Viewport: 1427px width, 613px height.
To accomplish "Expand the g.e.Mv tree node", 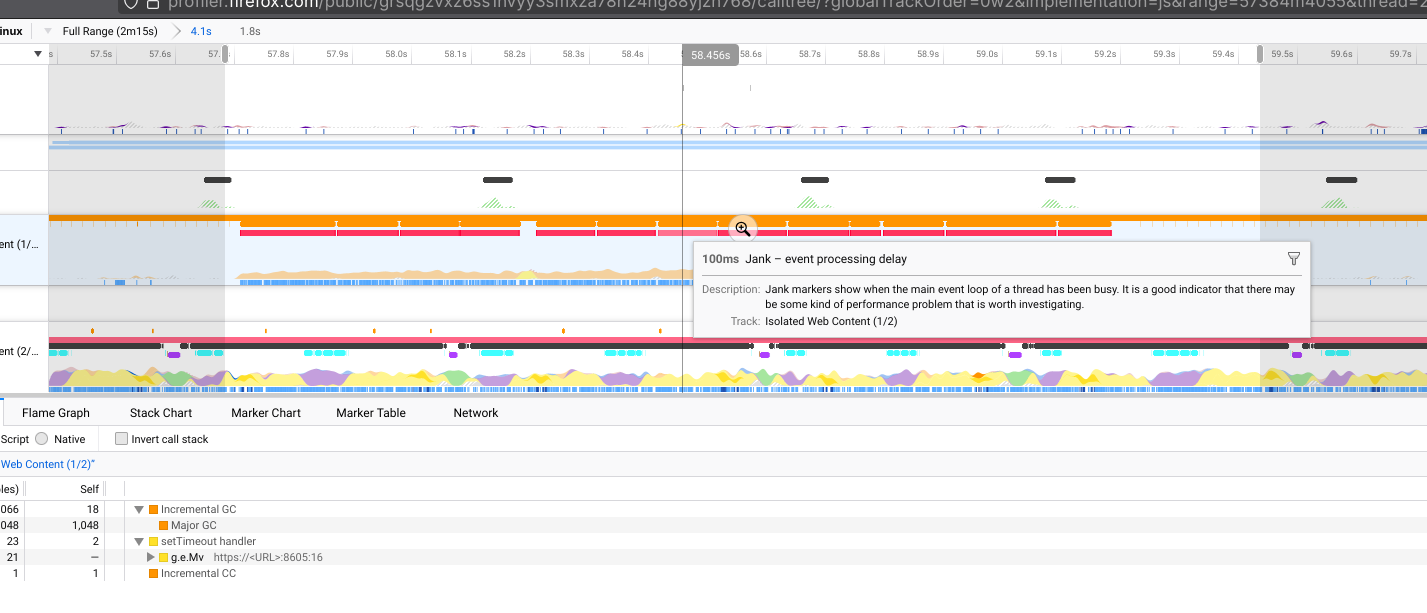I will (151, 557).
